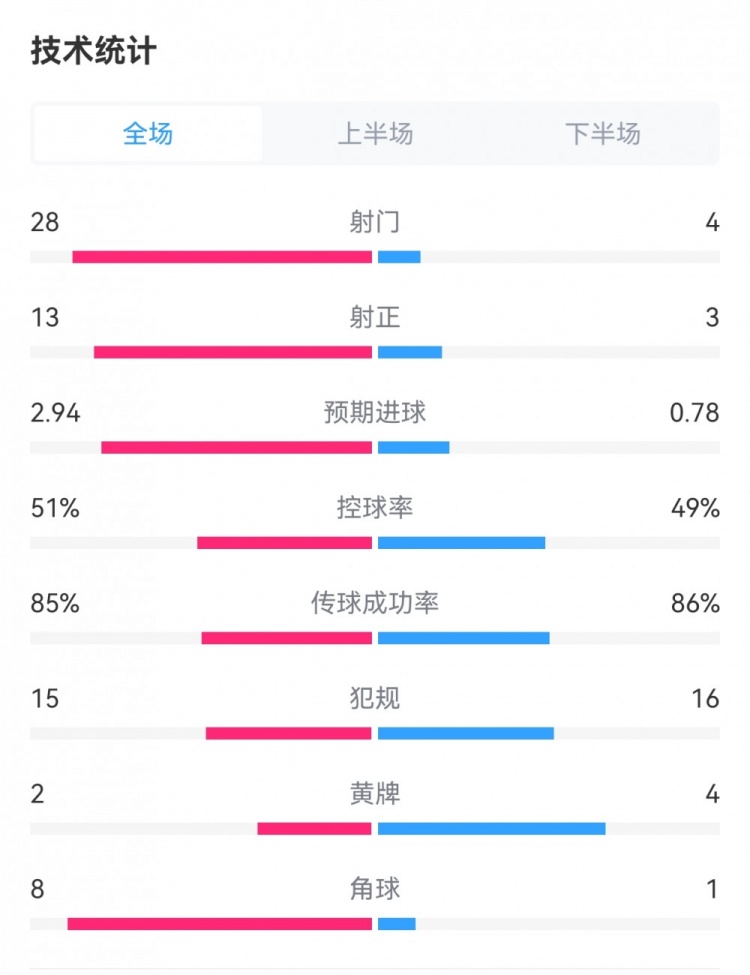Click the 角球 stat label
Image resolution: width=750 pixels, height=975 pixels.
click(x=375, y=888)
